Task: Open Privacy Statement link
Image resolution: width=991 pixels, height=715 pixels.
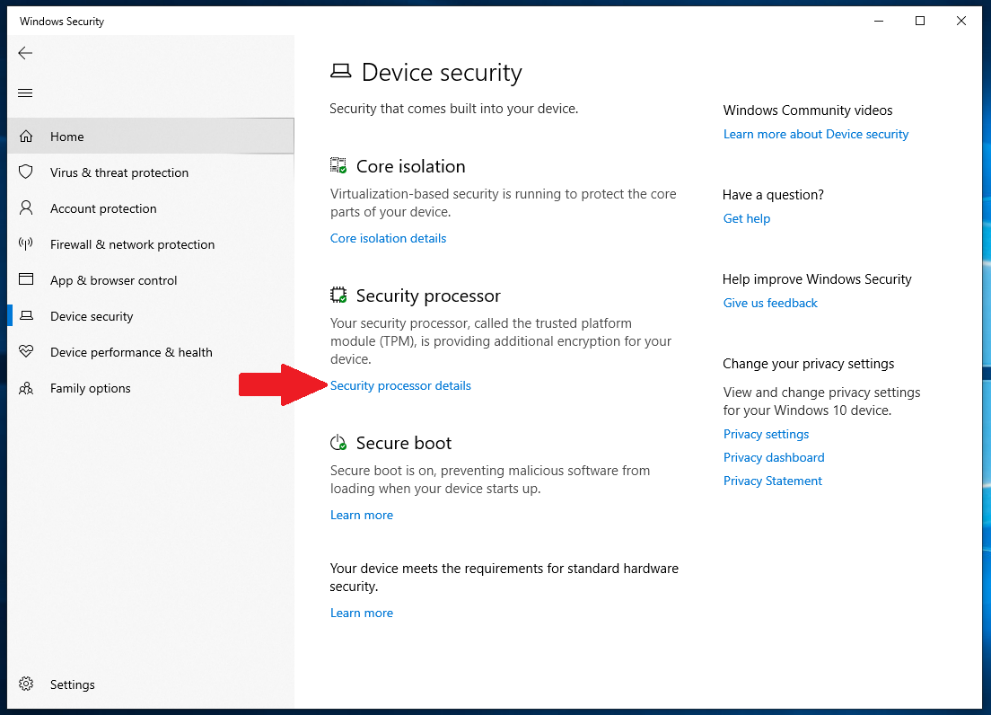Action: click(x=772, y=481)
